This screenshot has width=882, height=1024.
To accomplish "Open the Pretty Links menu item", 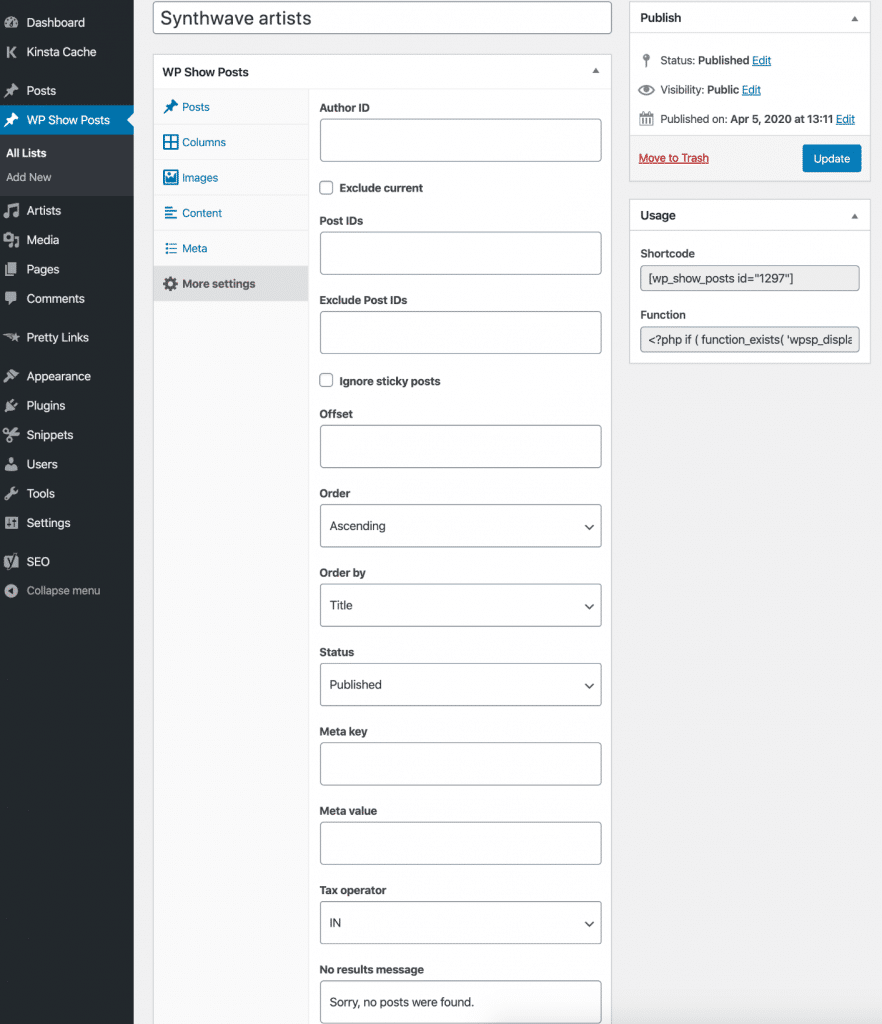I will click(x=67, y=337).
